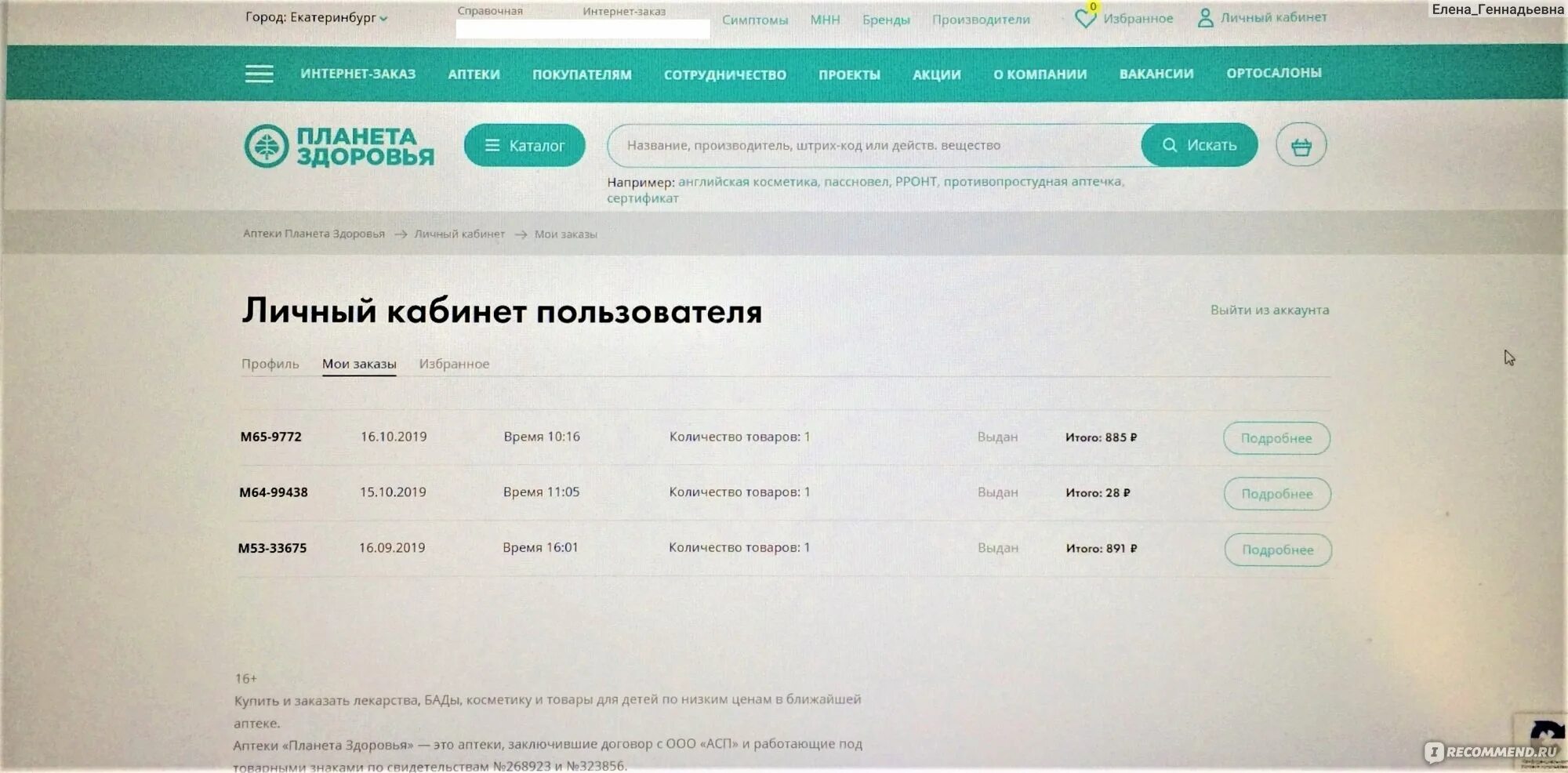
Task: Click the МНН link
Action: 825,20
